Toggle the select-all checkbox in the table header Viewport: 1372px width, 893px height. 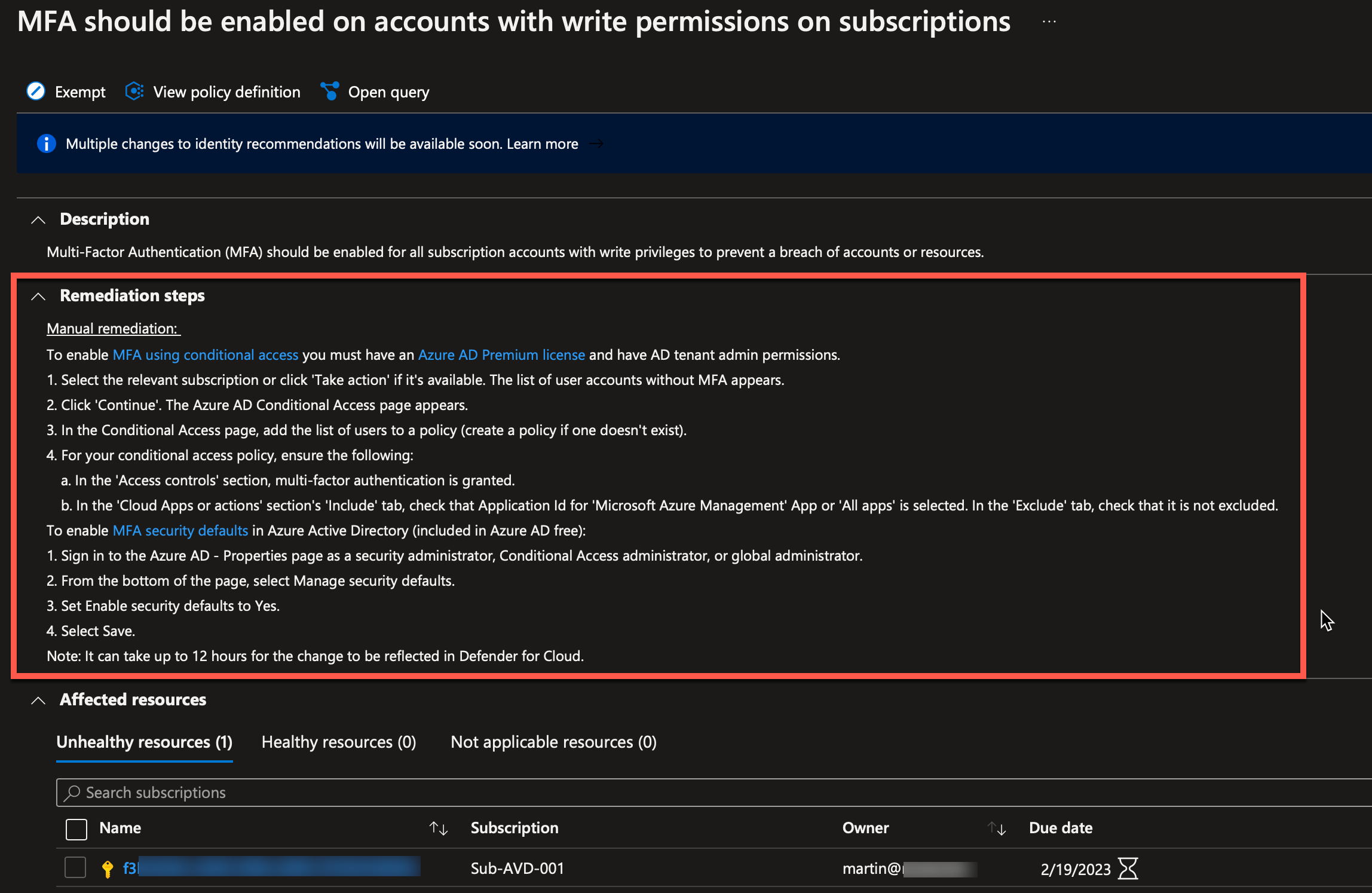click(76, 829)
